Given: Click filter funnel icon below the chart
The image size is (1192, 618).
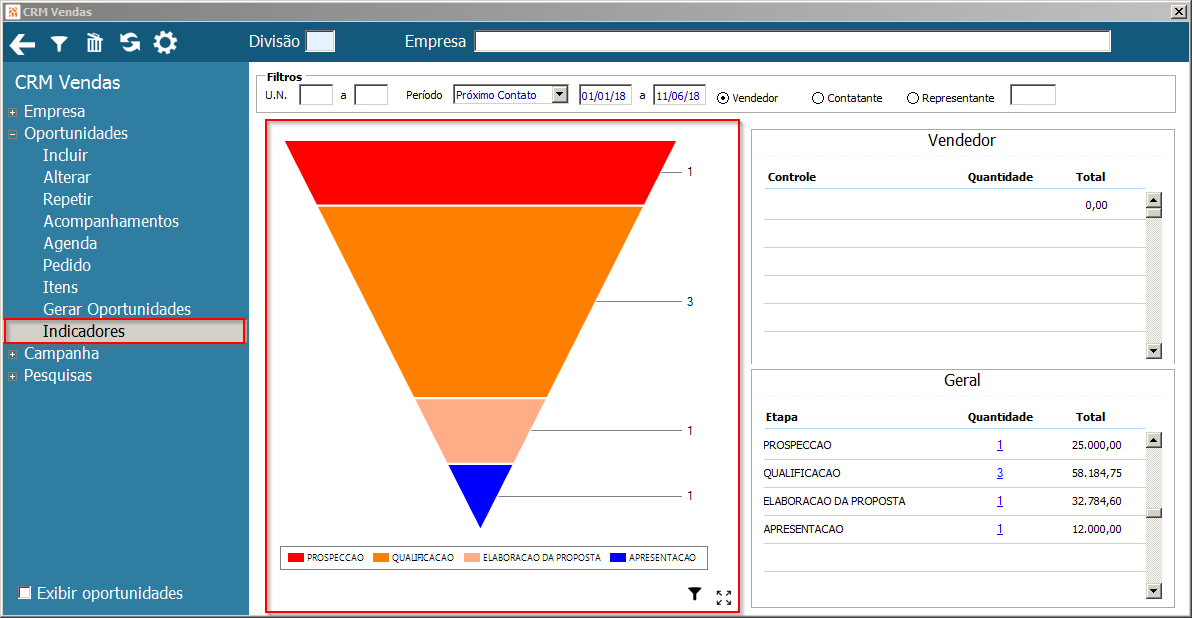Looking at the screenshot, I should click(695, 594).
